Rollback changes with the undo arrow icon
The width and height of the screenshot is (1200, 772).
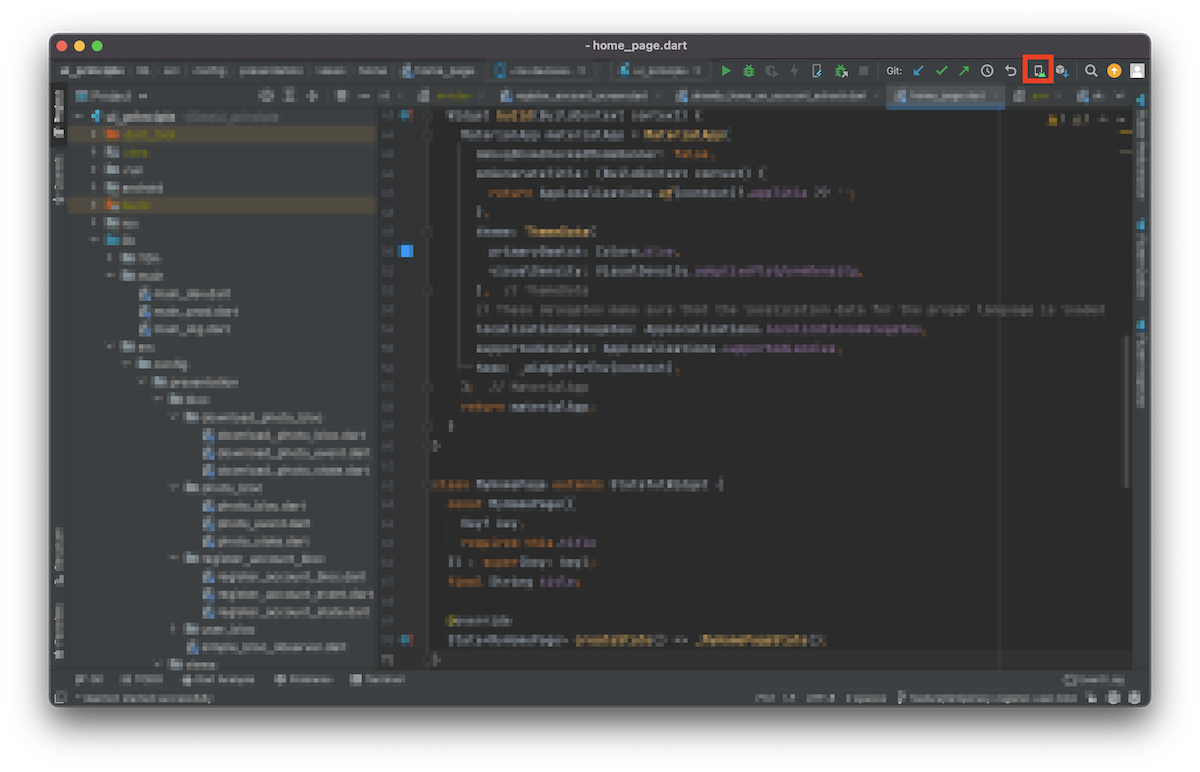coord(1011,71)
